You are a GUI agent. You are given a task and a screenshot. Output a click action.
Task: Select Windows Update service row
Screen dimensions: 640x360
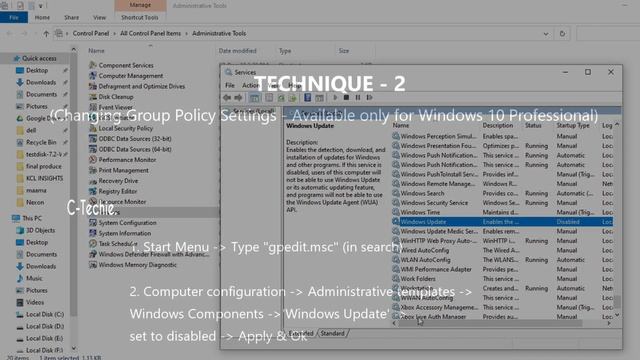tap(502, 222)
